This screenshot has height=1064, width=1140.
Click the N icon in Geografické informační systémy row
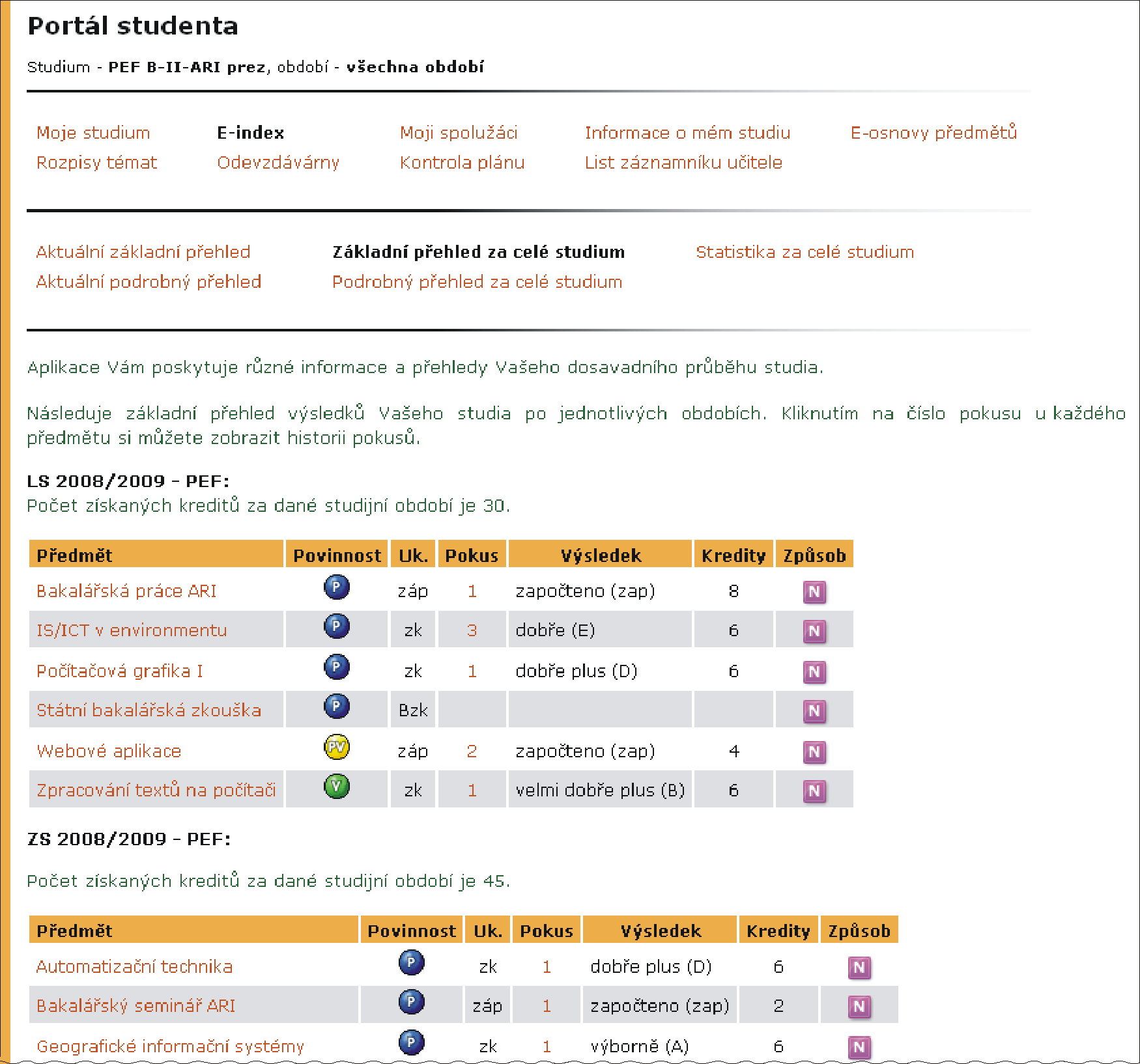click(x=859, y=1048)
